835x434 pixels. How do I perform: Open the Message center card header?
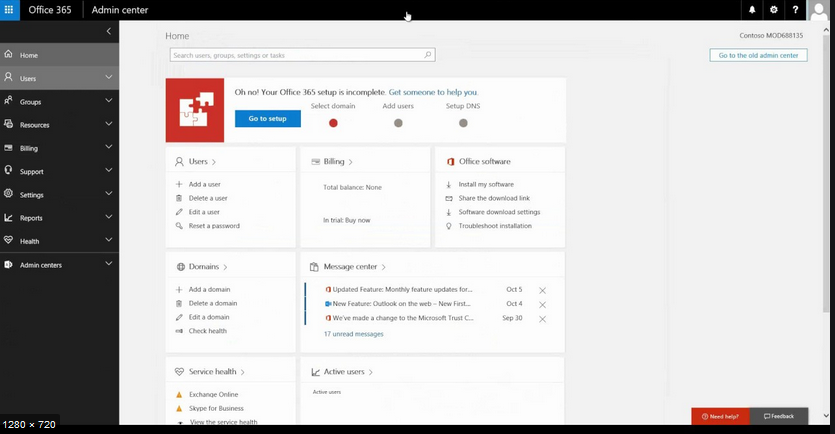[348, 267]
